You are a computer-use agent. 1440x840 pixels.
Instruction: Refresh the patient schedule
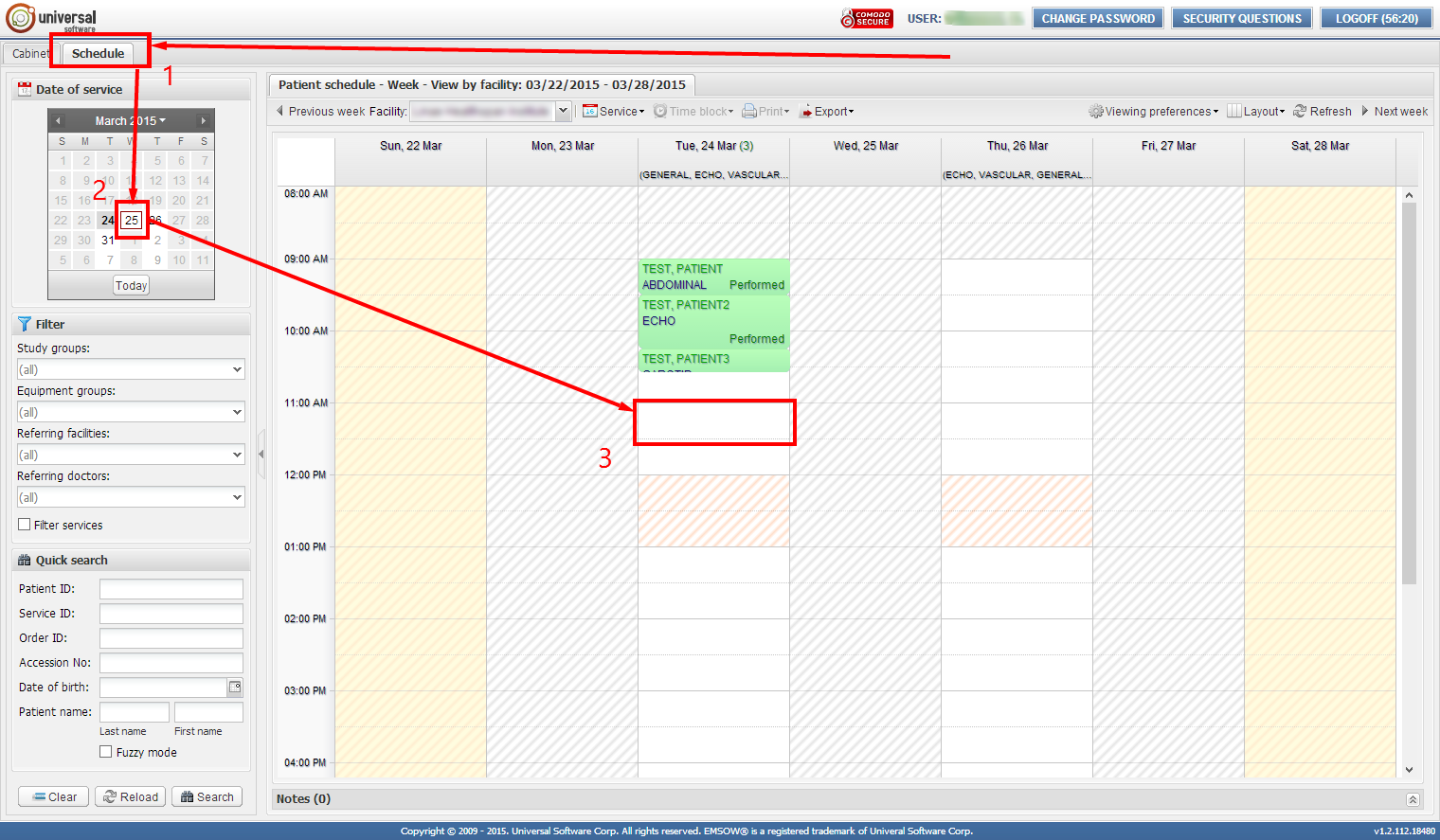(1323, 111)
